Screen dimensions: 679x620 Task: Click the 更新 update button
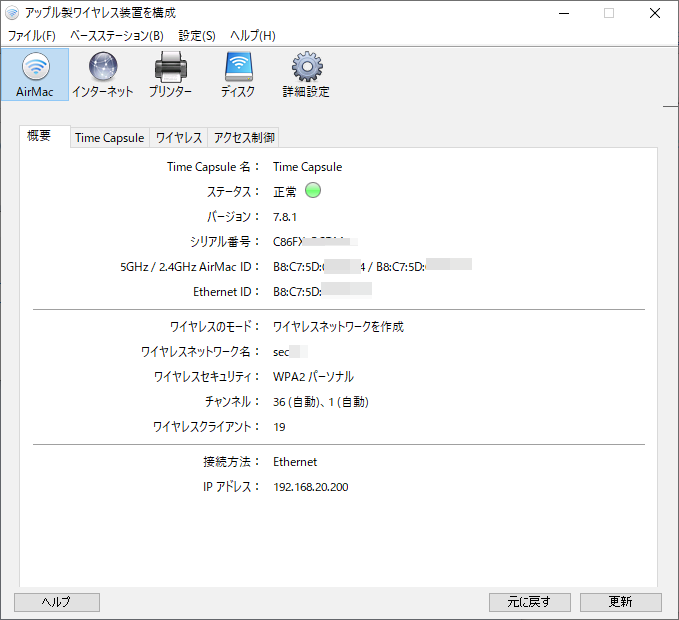621,602
